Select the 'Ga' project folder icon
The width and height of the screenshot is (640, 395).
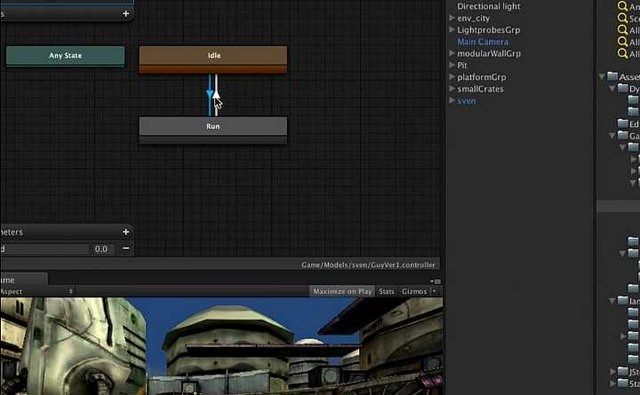[x=623, y=135]
